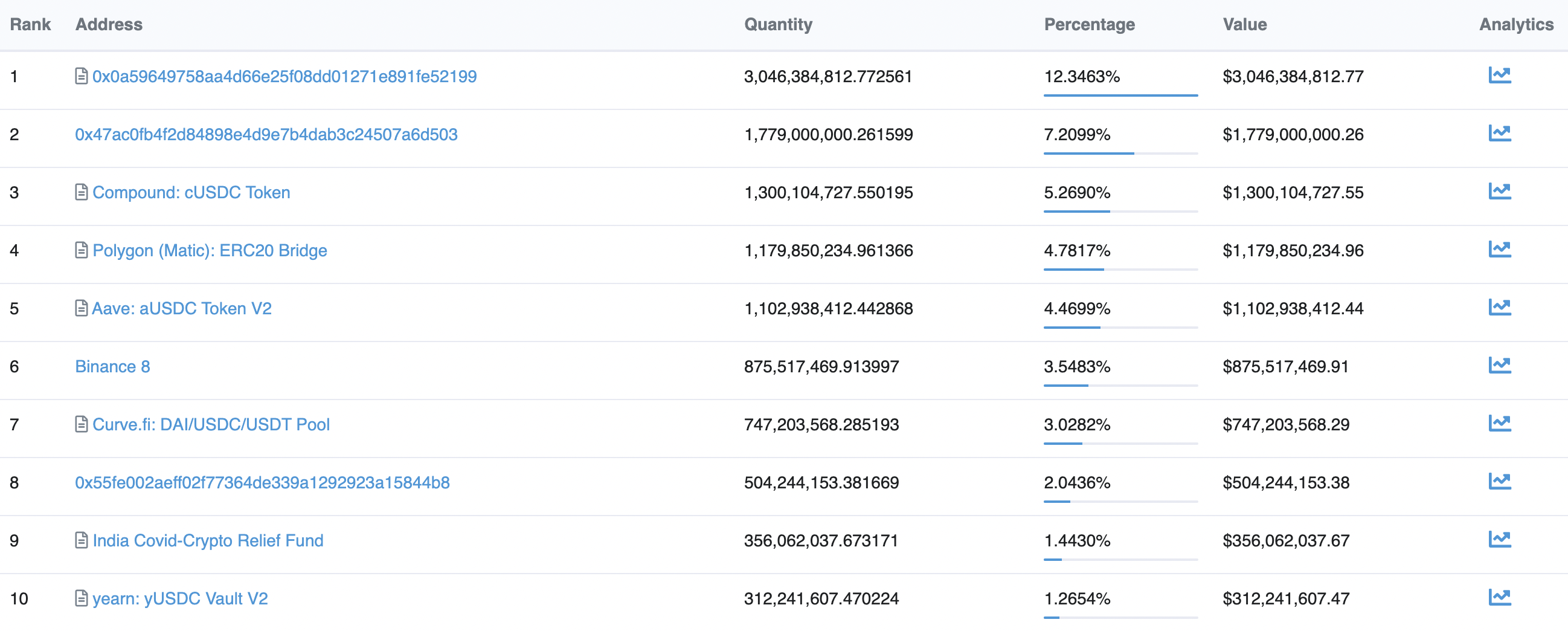The width and height of the screenshot is (1568, 631).
Task: Click contract icon beside India Covid-Crypto Fund
Action: pyautogui.click(x=81, y=540)
